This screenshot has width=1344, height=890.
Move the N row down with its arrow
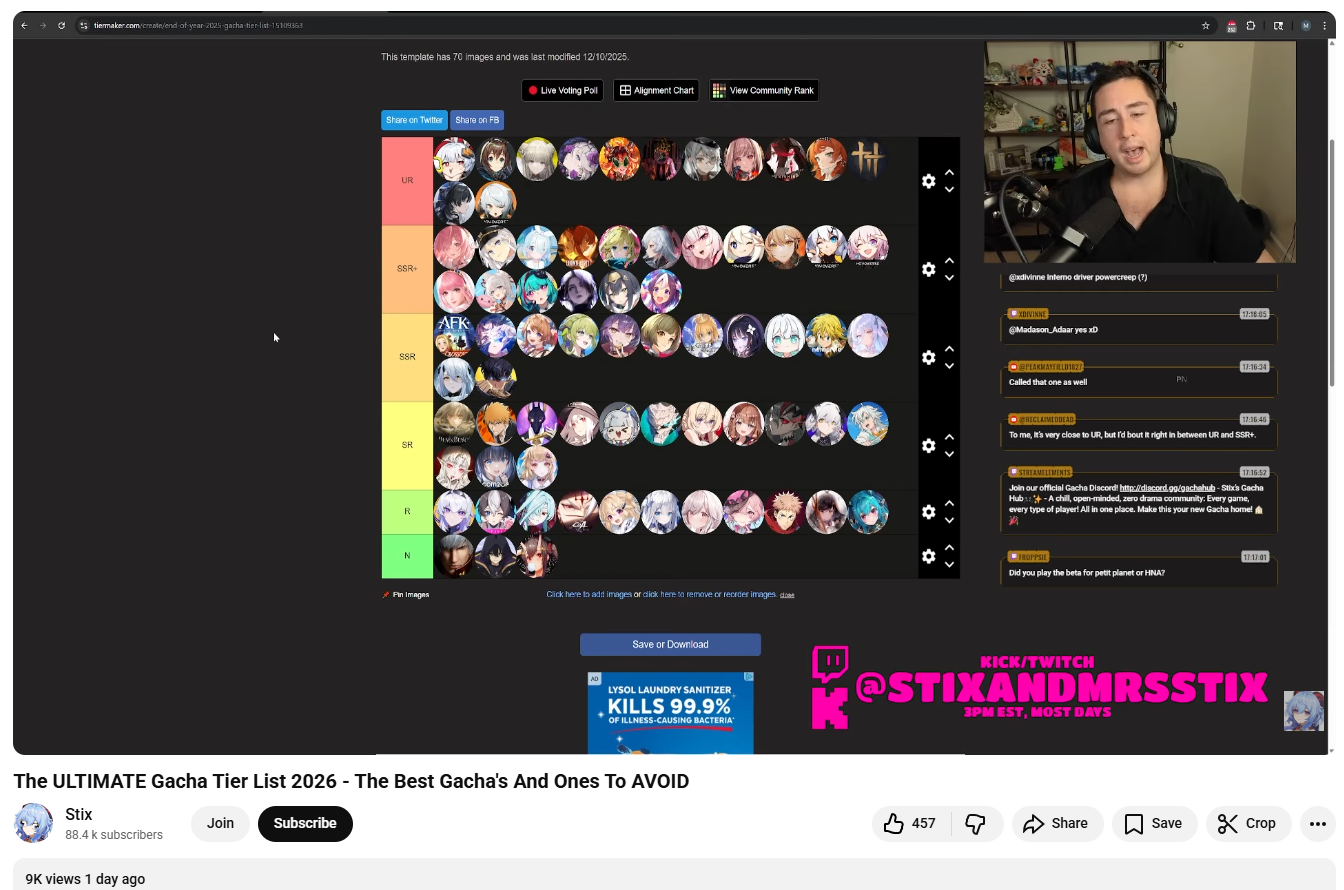pos(949,564)
